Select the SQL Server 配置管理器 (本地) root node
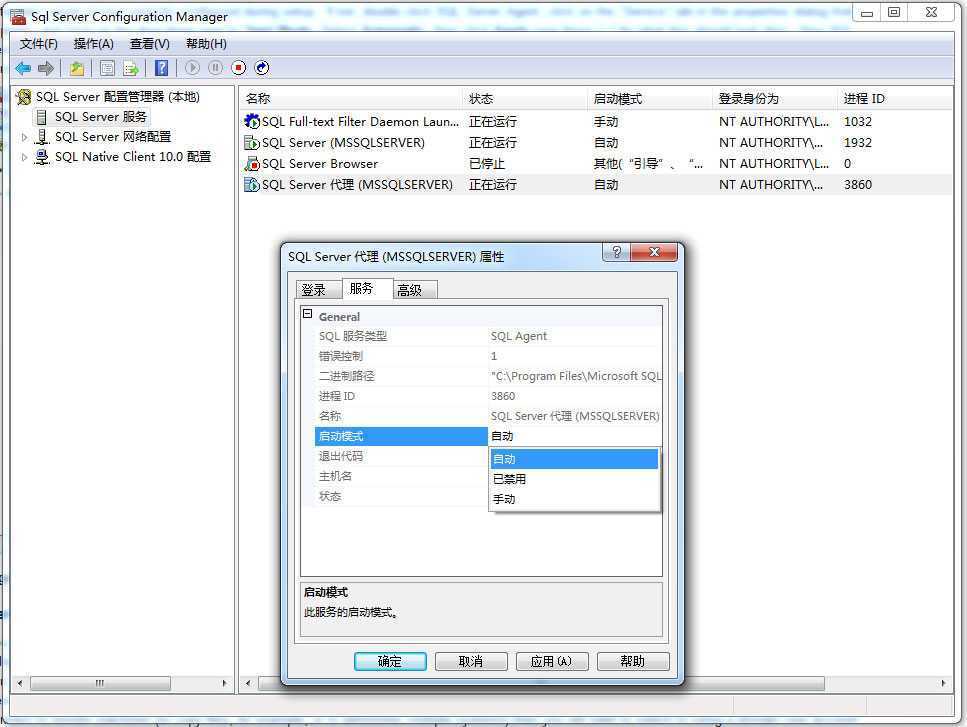The width and height of the screenshot is (967, 727). click(117, 97)
